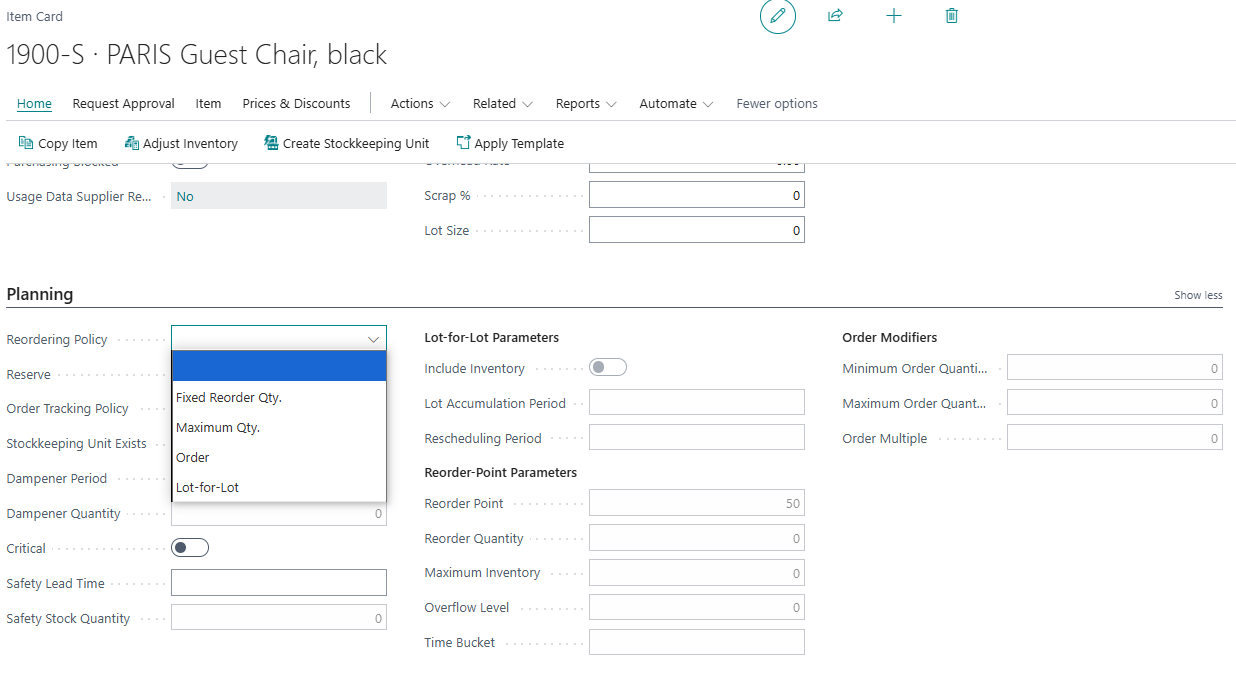Click the Item Card page label
This screenshot has width=1236, height=698.
[34, 16]
